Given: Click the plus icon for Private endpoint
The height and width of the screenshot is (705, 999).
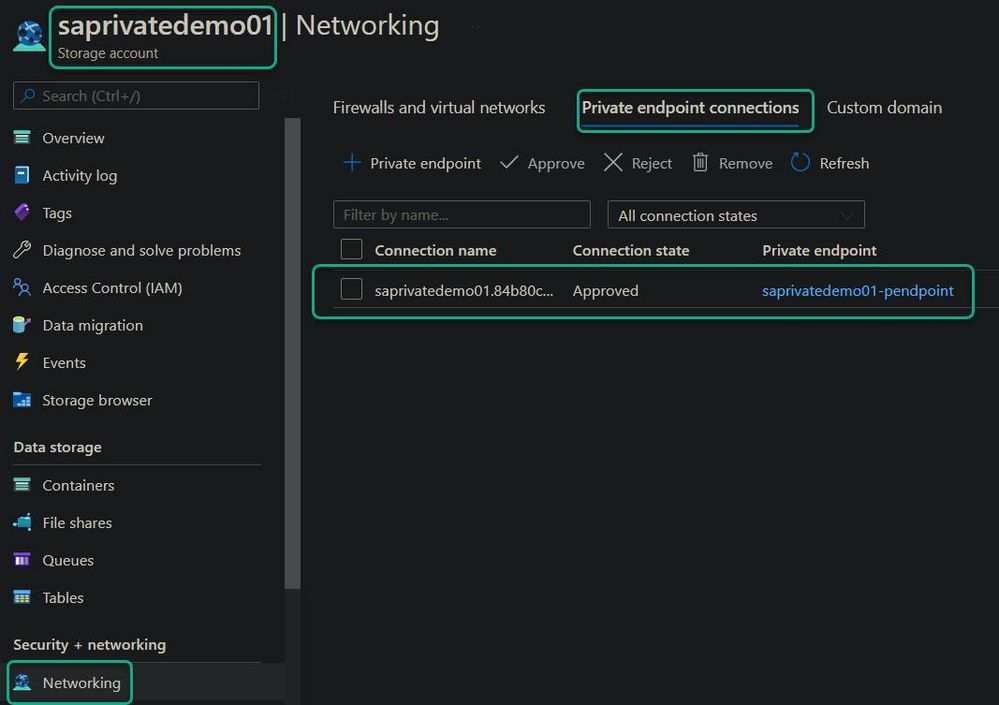Looking at the screenshot, I should [352, 163].
